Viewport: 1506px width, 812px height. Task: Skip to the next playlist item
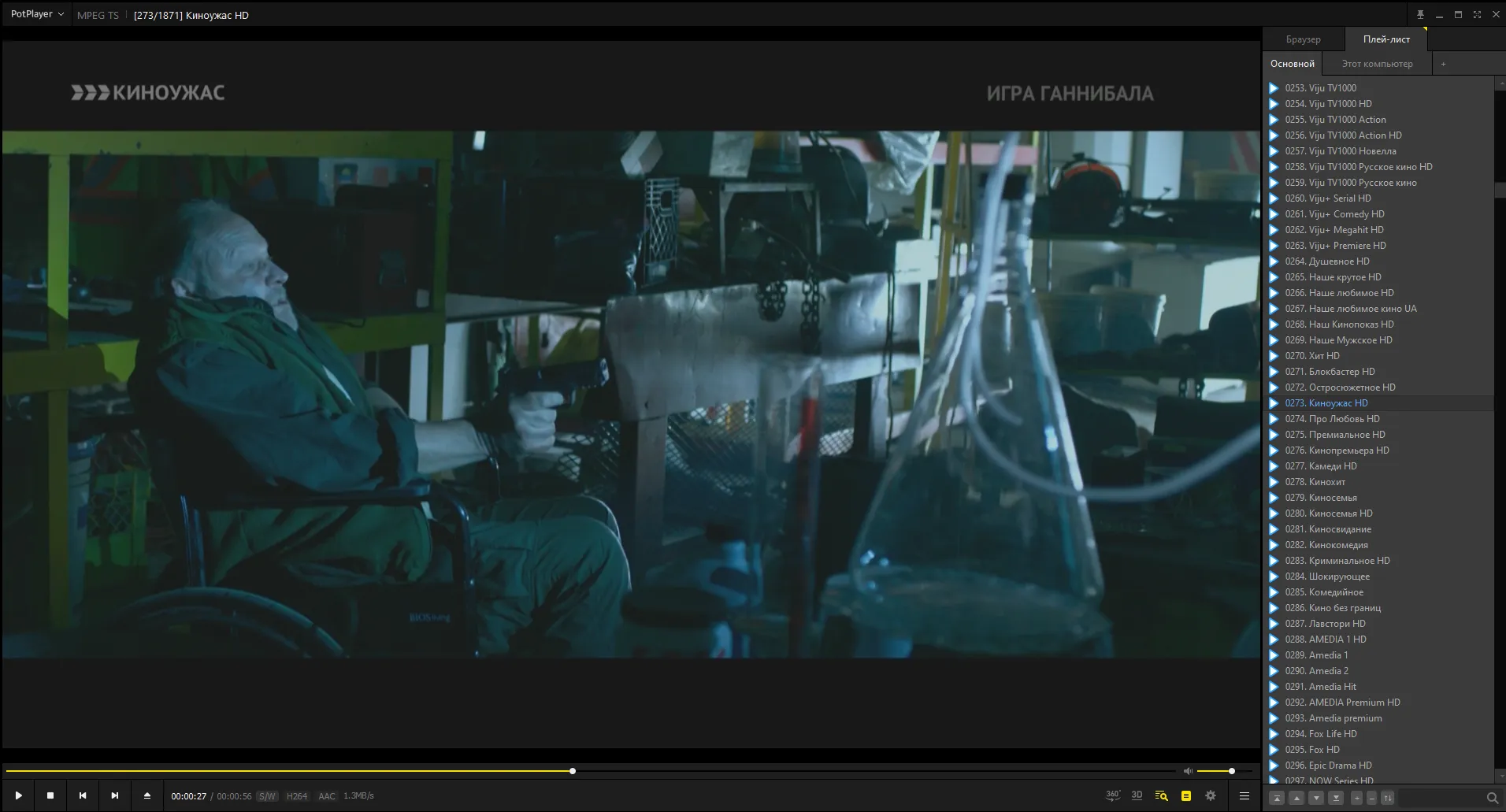pos(115,795)
